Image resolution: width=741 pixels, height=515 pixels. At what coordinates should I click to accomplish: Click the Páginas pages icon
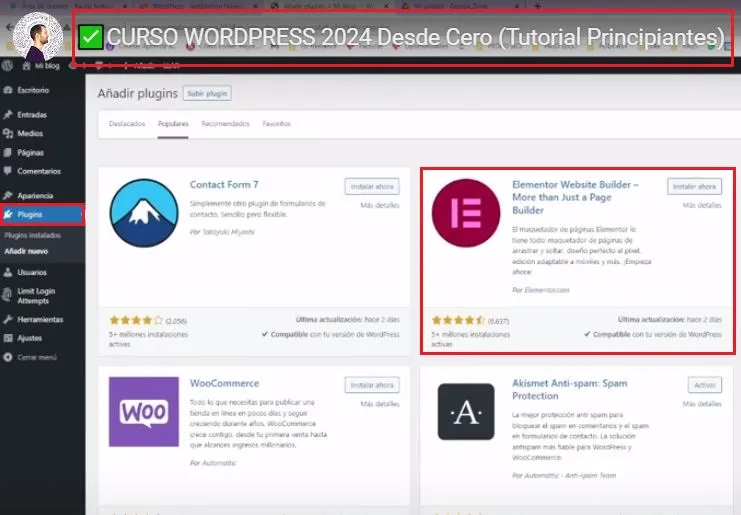point(8,153)
